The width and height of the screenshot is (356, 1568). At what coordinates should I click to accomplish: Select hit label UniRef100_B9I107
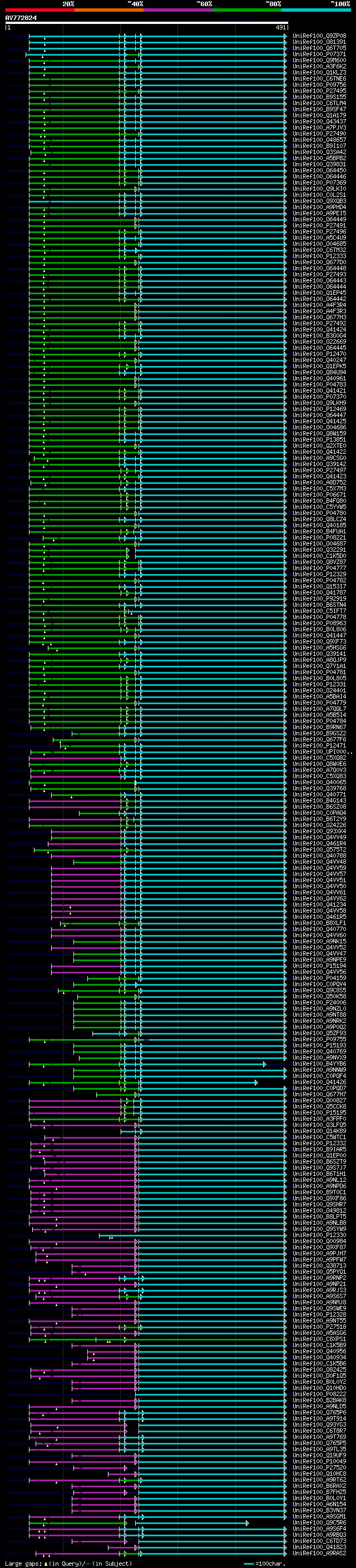319,146
